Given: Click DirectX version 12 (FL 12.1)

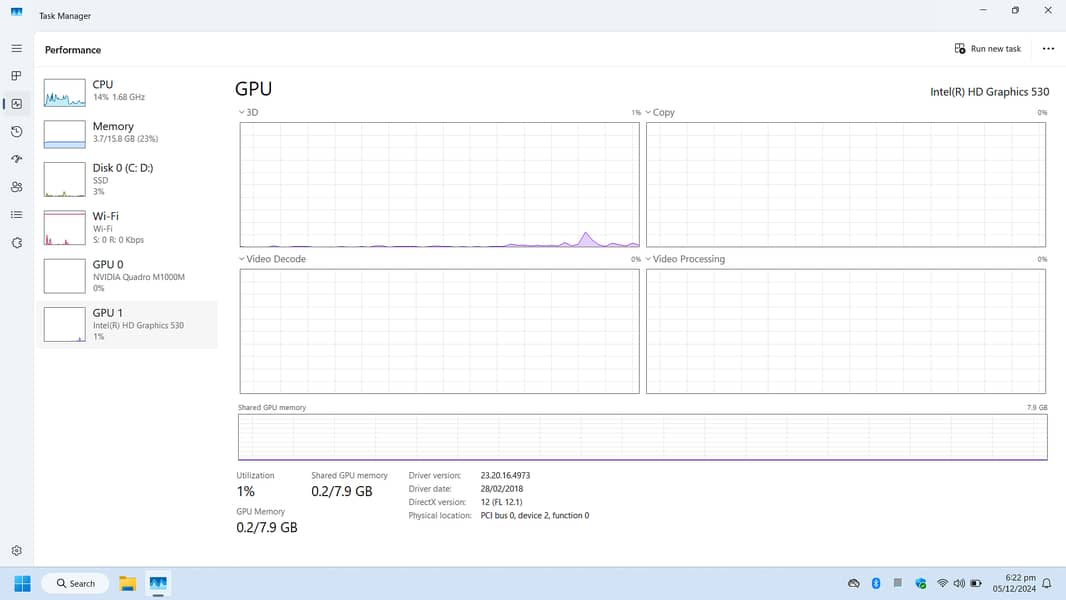Looking at the screenshot, I should tap(501, 502).
